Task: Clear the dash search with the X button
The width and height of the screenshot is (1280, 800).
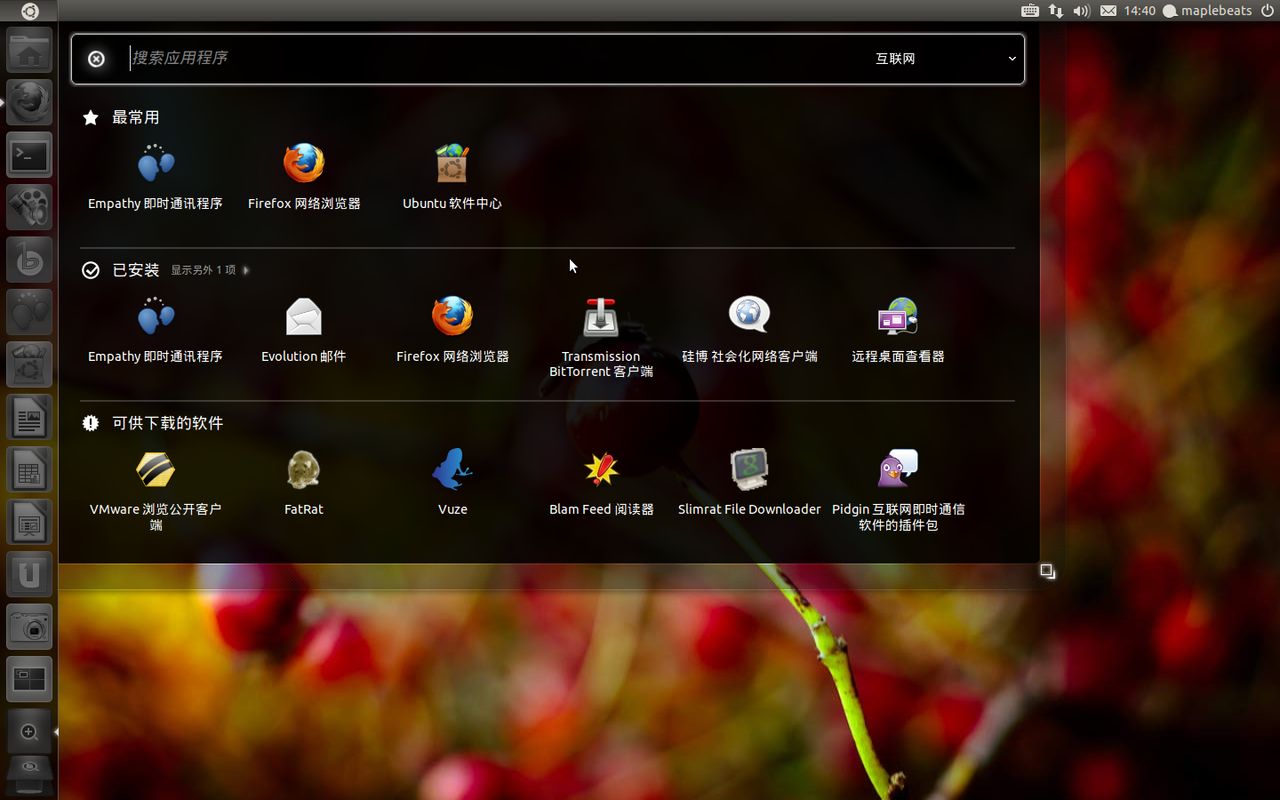Action: click(96, 59)
